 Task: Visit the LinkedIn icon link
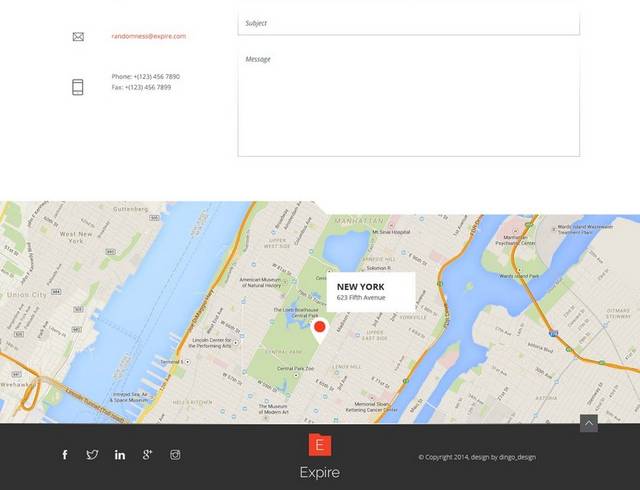[x=120, y=455]
